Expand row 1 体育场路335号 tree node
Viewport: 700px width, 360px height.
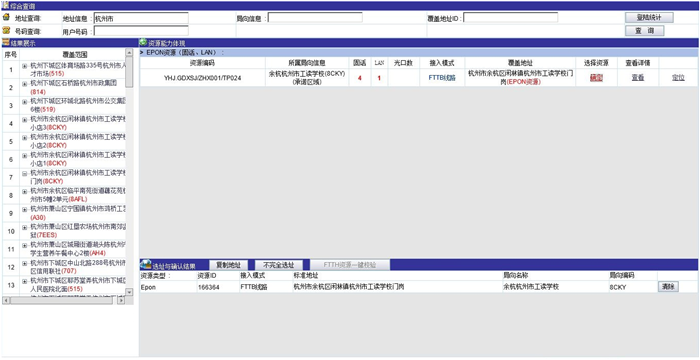click(x=25, y=66)
